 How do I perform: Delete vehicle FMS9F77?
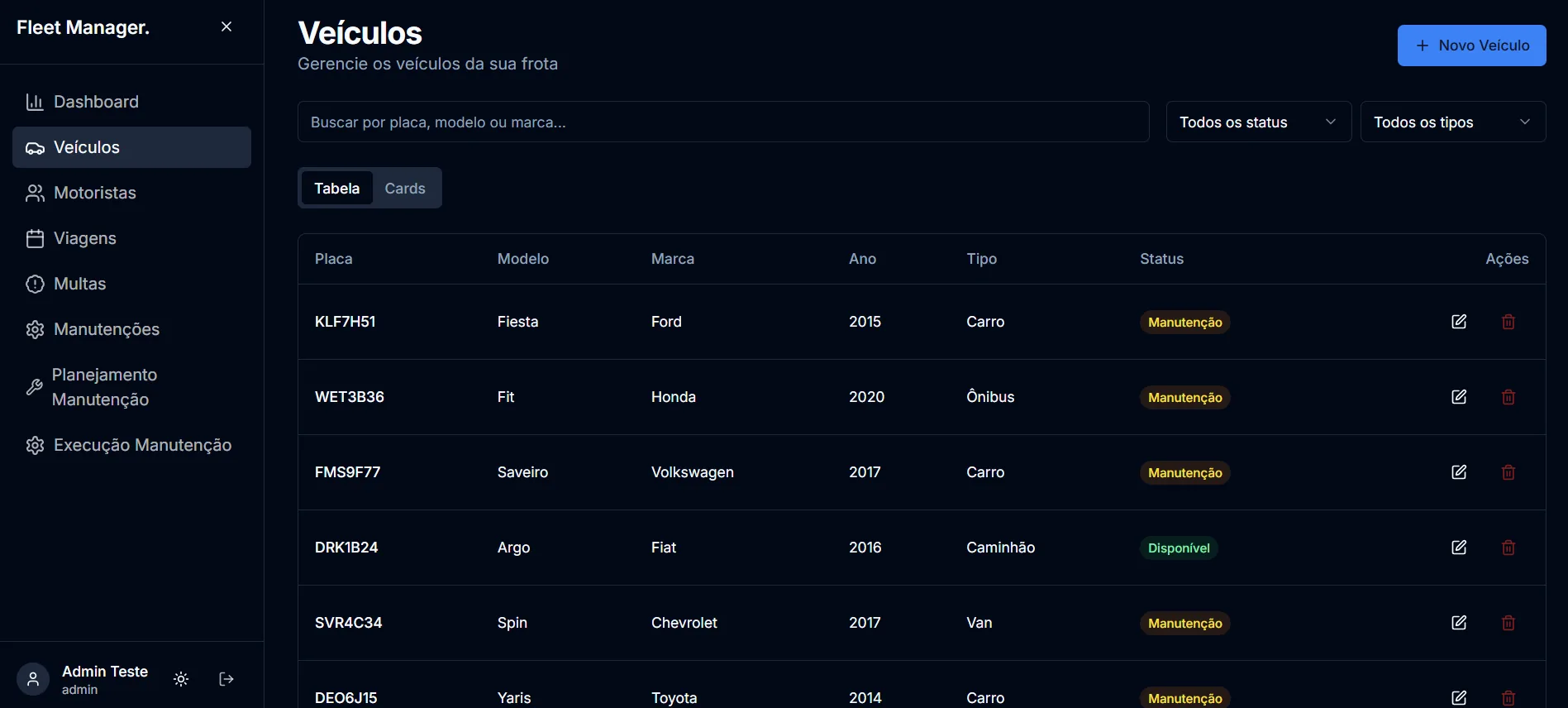(x=1508, y=472)
